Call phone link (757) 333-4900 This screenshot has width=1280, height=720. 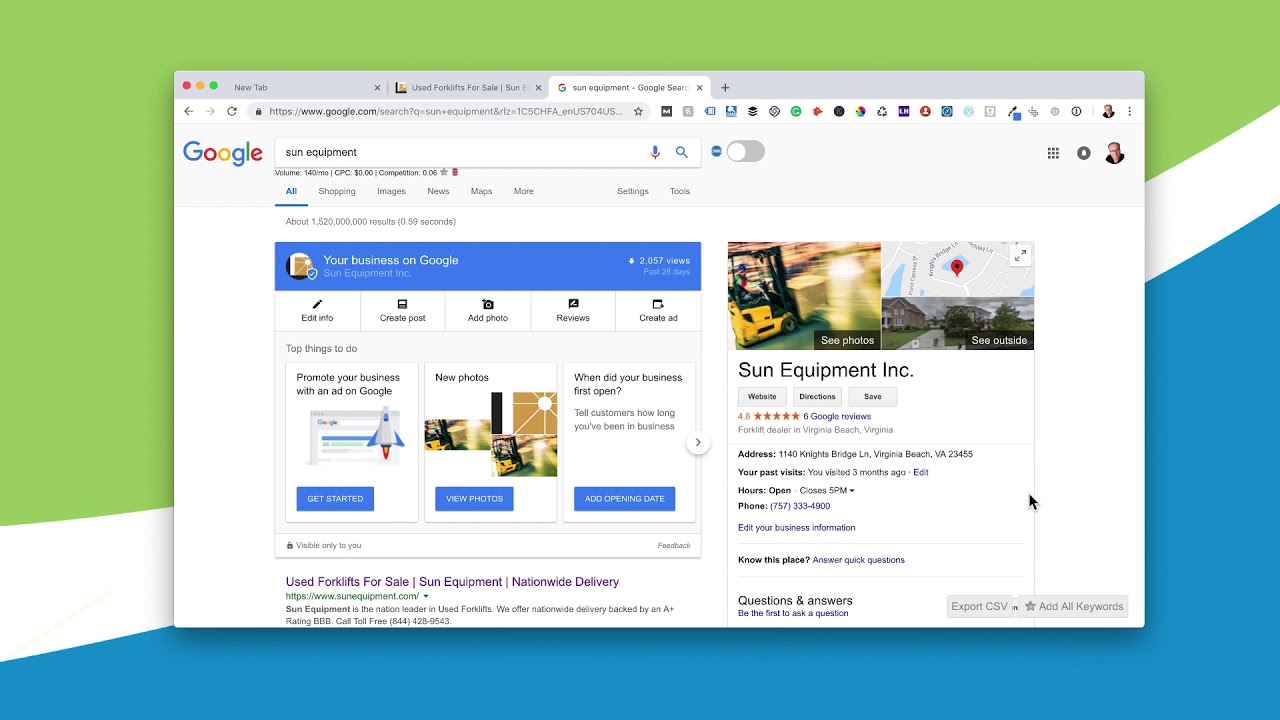pos(800,506)
